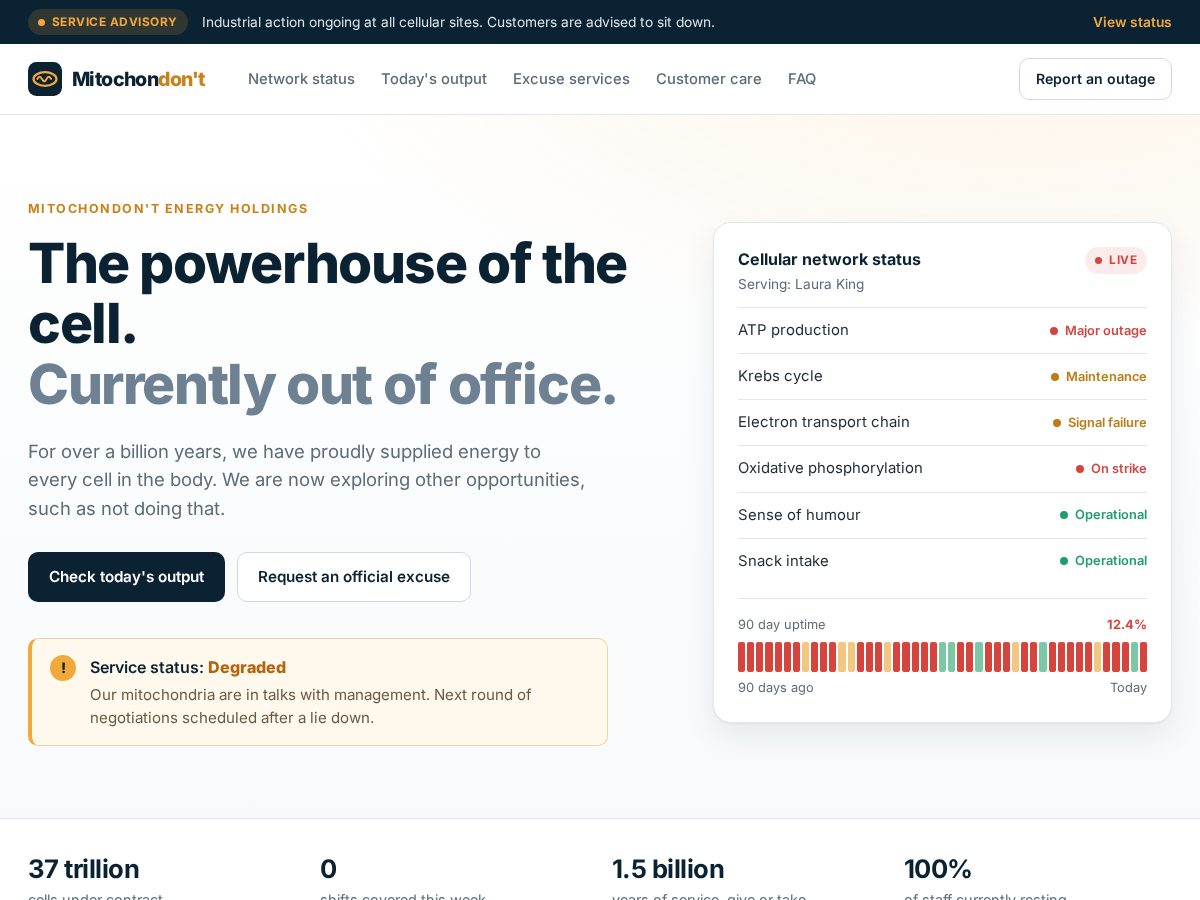Select the ATP production row label

pyautogui.click(x=793, y=330)
